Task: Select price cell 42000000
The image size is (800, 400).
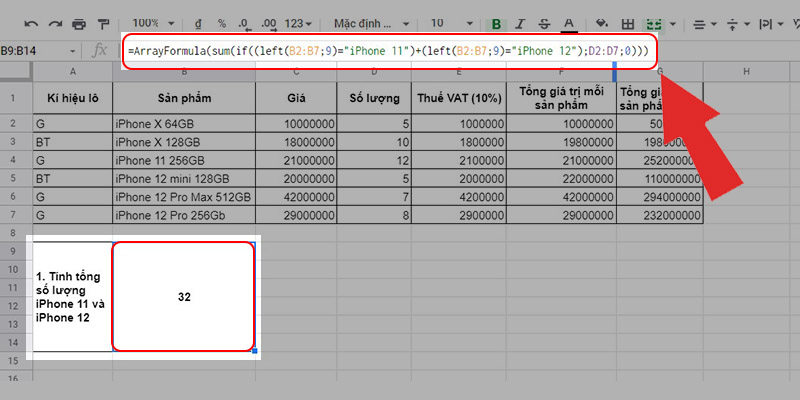Action: [296, 197]
